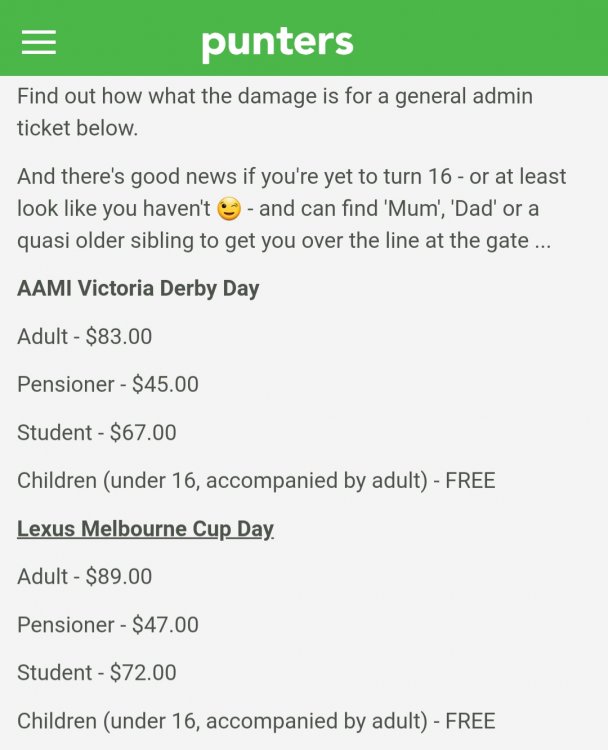Click the green header bar background

tap(480, 40)
